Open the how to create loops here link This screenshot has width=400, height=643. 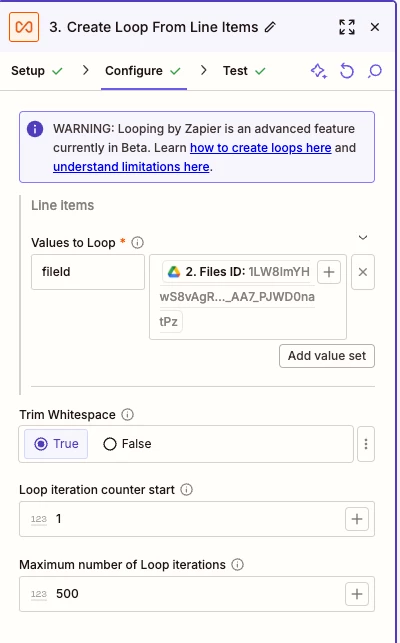(x=261, y=148)
